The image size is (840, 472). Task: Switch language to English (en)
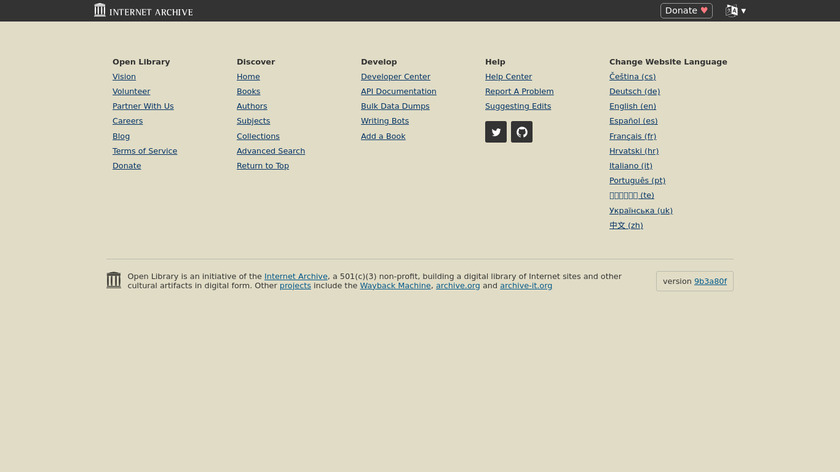(x=633, y=106)
